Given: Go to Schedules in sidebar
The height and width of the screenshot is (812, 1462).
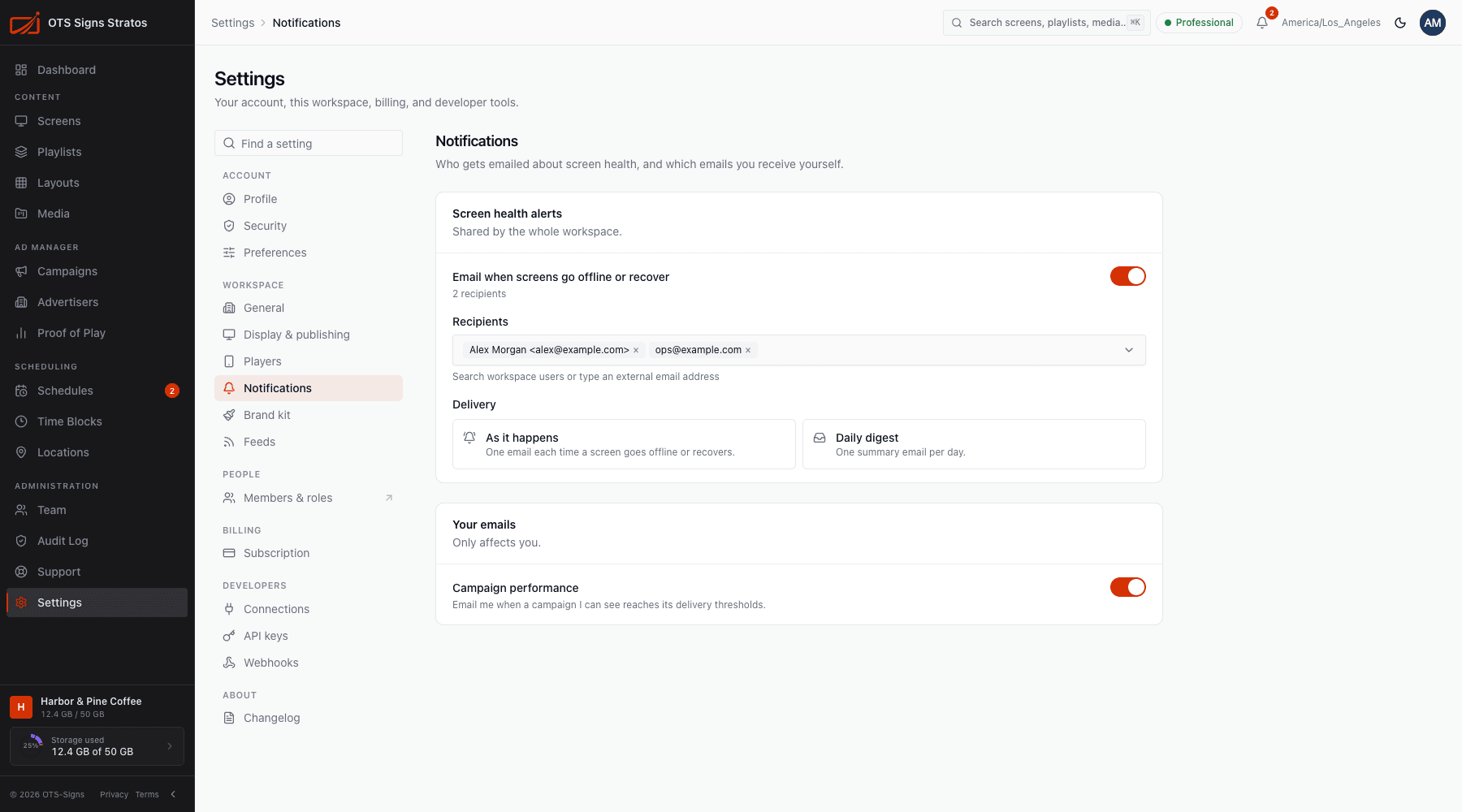Looking at the screenshot, I should [x=97, y=391].
